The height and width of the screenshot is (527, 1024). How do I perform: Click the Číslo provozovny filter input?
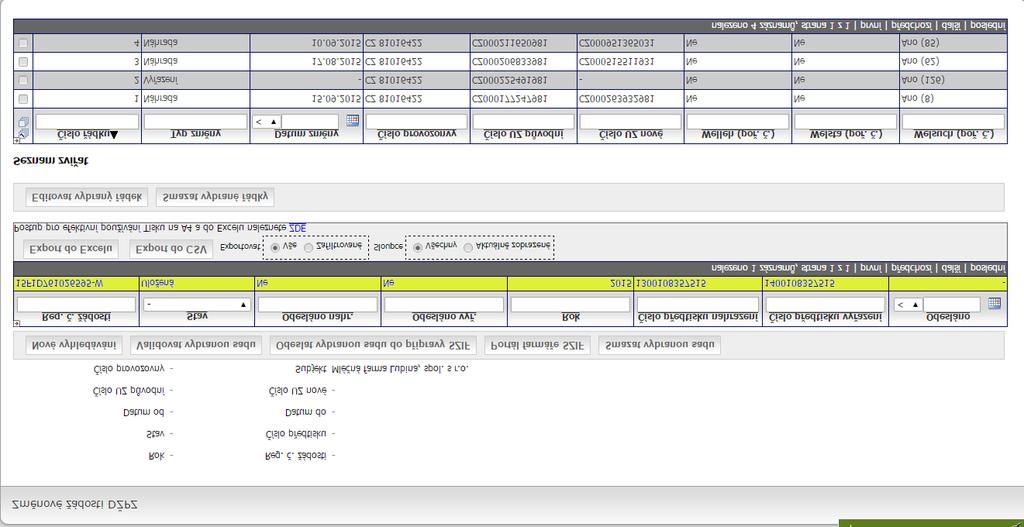[417, 122]
